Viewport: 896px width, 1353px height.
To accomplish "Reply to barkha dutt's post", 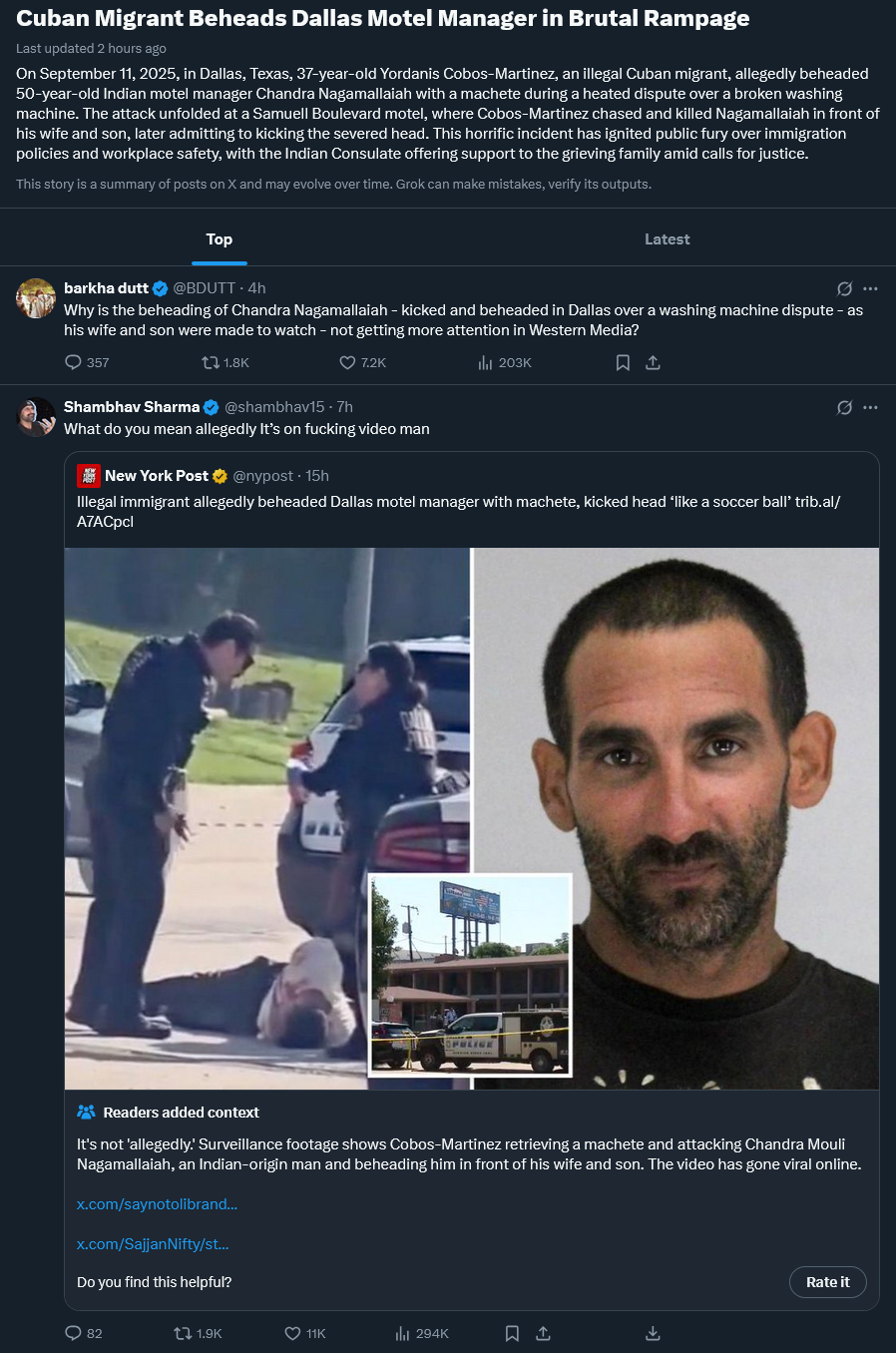I will (x=73, y=362).
